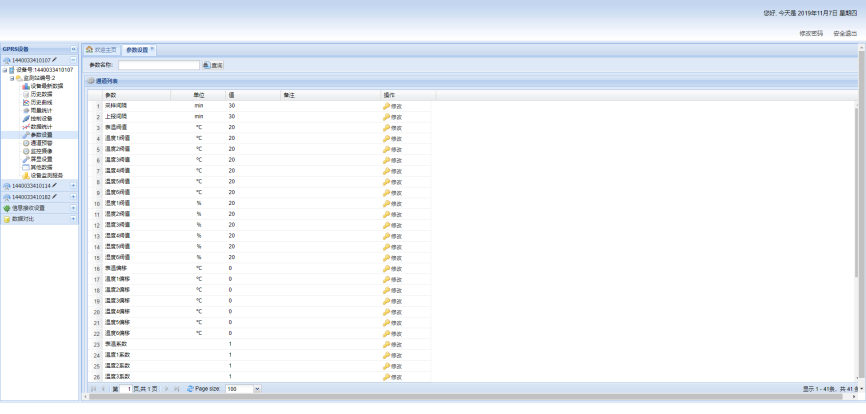This screenshot has width=866, height=414.
Task: Click the 查询 search button
Action: click(x=213, y=65)
